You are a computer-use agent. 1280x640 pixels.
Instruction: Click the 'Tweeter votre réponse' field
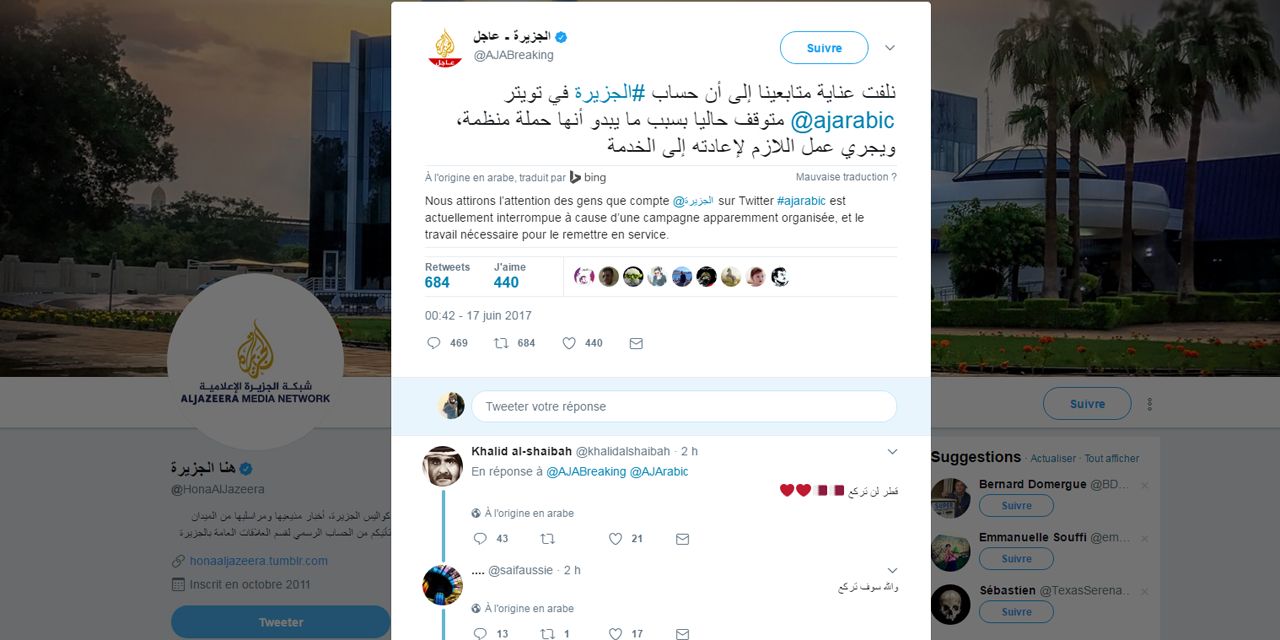pos(684,406)
